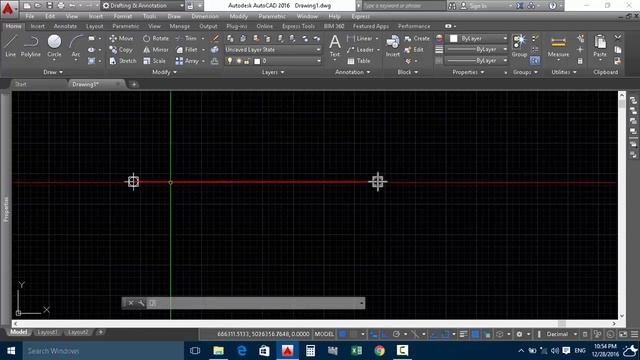
Task: Activate the Copy command
Action: pyautogui.click(x=121, y=50)
